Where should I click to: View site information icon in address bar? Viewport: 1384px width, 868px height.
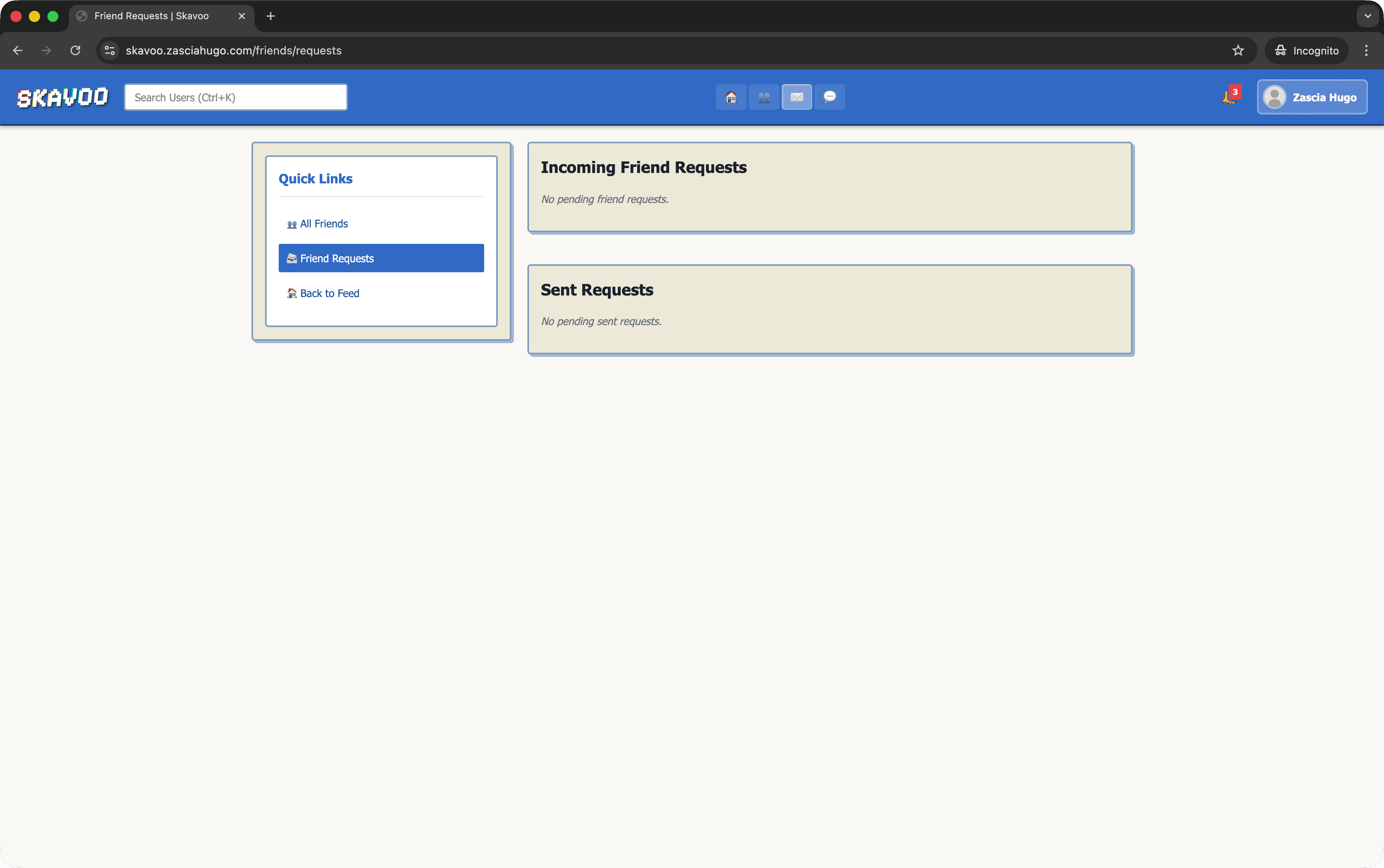tap(110, 50)
